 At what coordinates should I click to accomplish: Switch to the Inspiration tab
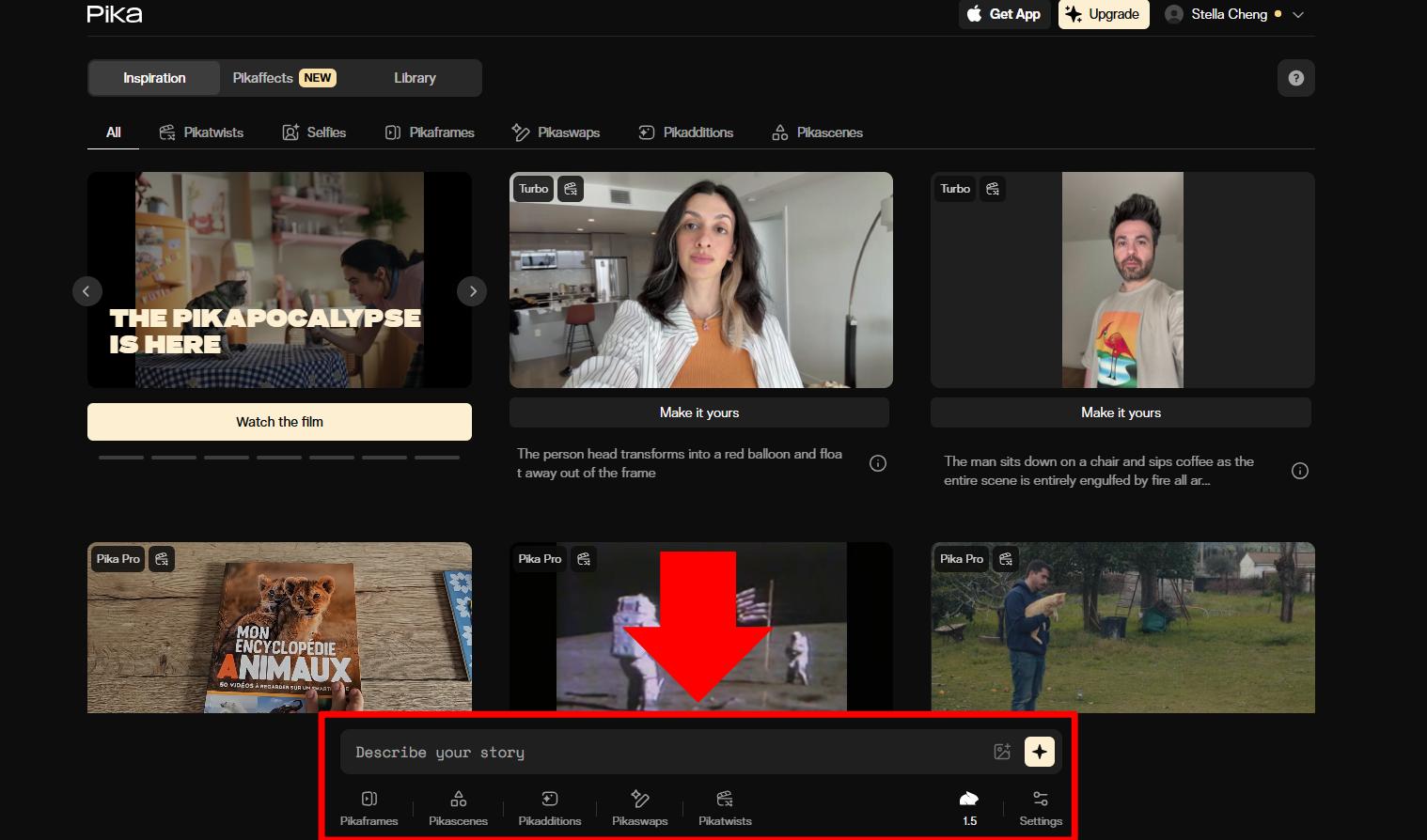click(x=154, y=78)
